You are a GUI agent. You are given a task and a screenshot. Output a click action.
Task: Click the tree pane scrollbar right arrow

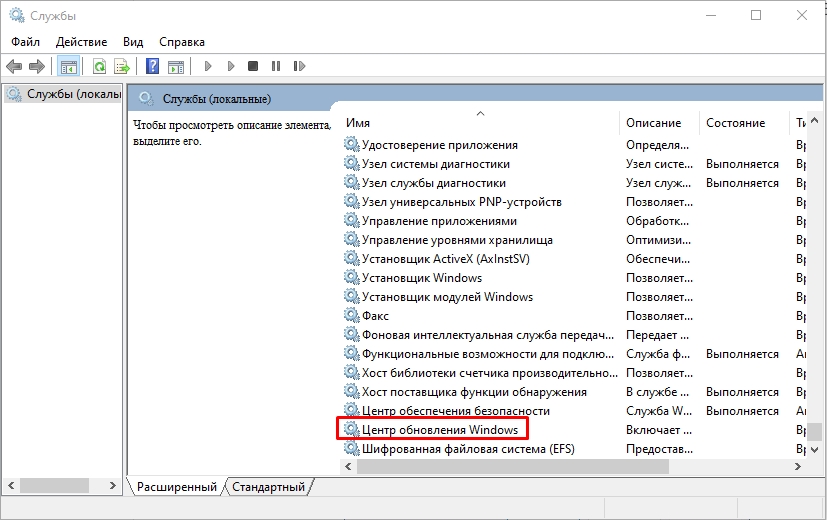[x=112, y=485]
